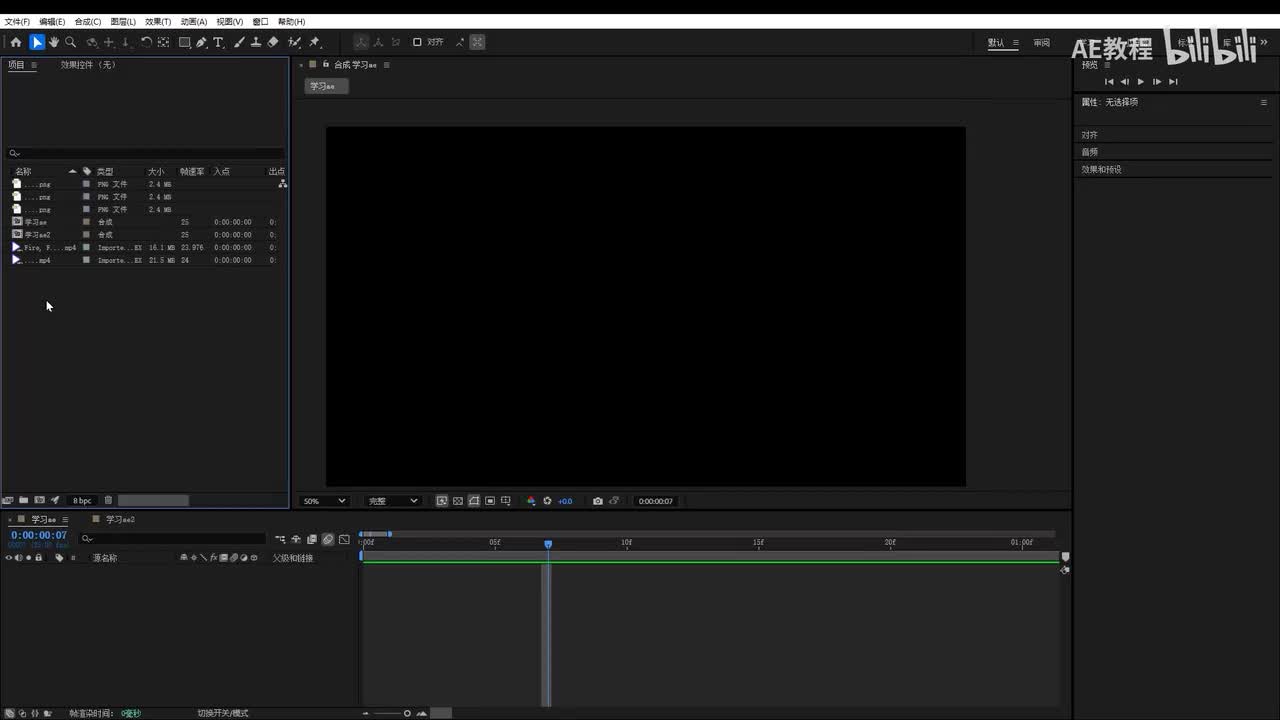Viewport: 1280px width, 720px height.
Task: Click the 0:00:00:07 timecode in timeline
Action: [39, 535]
